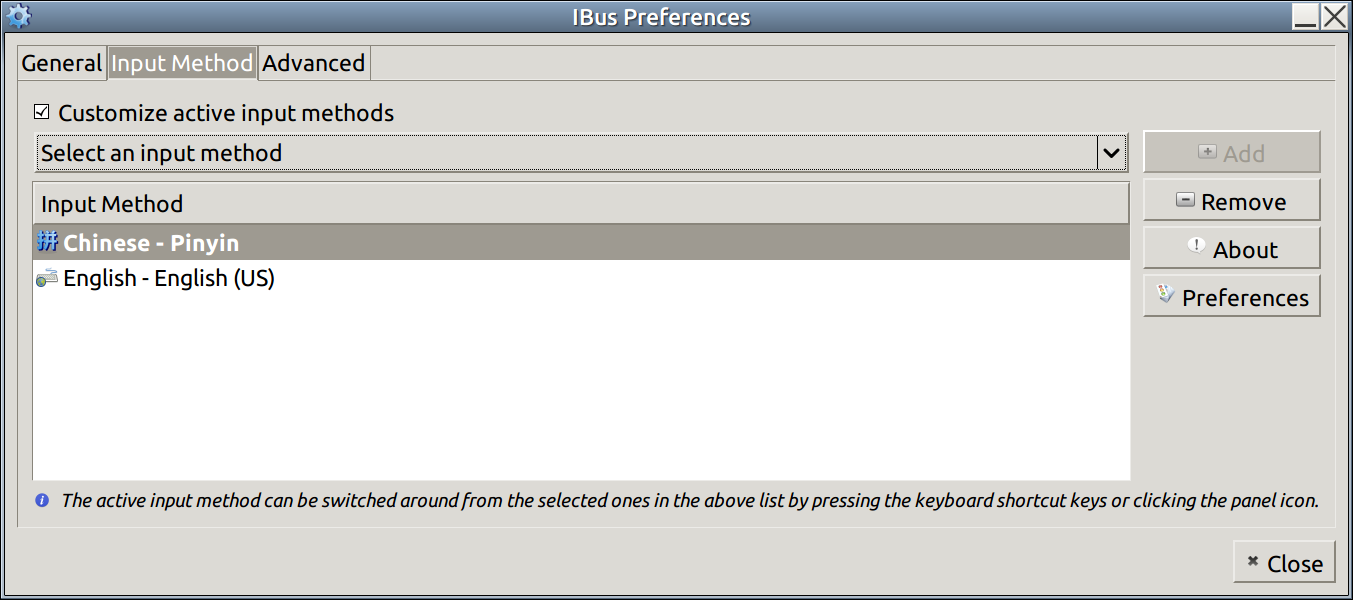The height and width of the screenshot is (600, 1353).
Task: Open the Select an input method combo box
Action: (x=581, y=153)
